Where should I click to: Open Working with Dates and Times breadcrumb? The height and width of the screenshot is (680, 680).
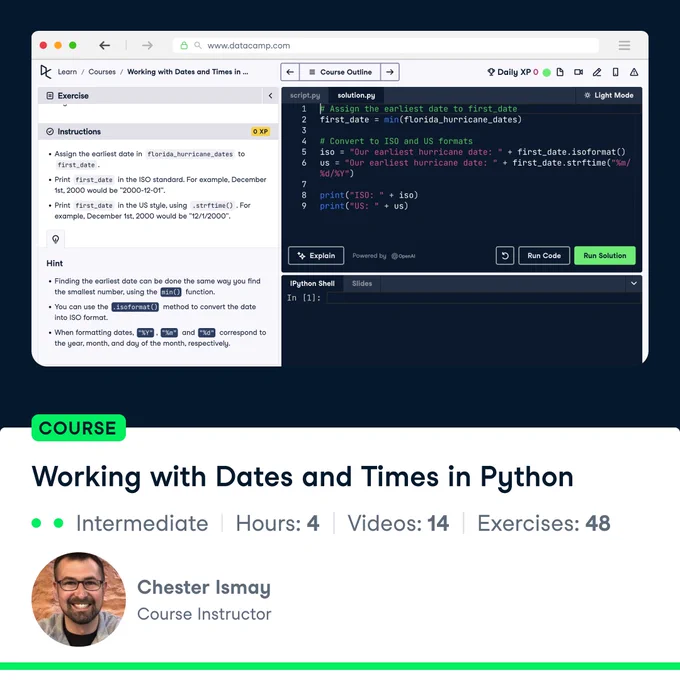coord(187,72)
